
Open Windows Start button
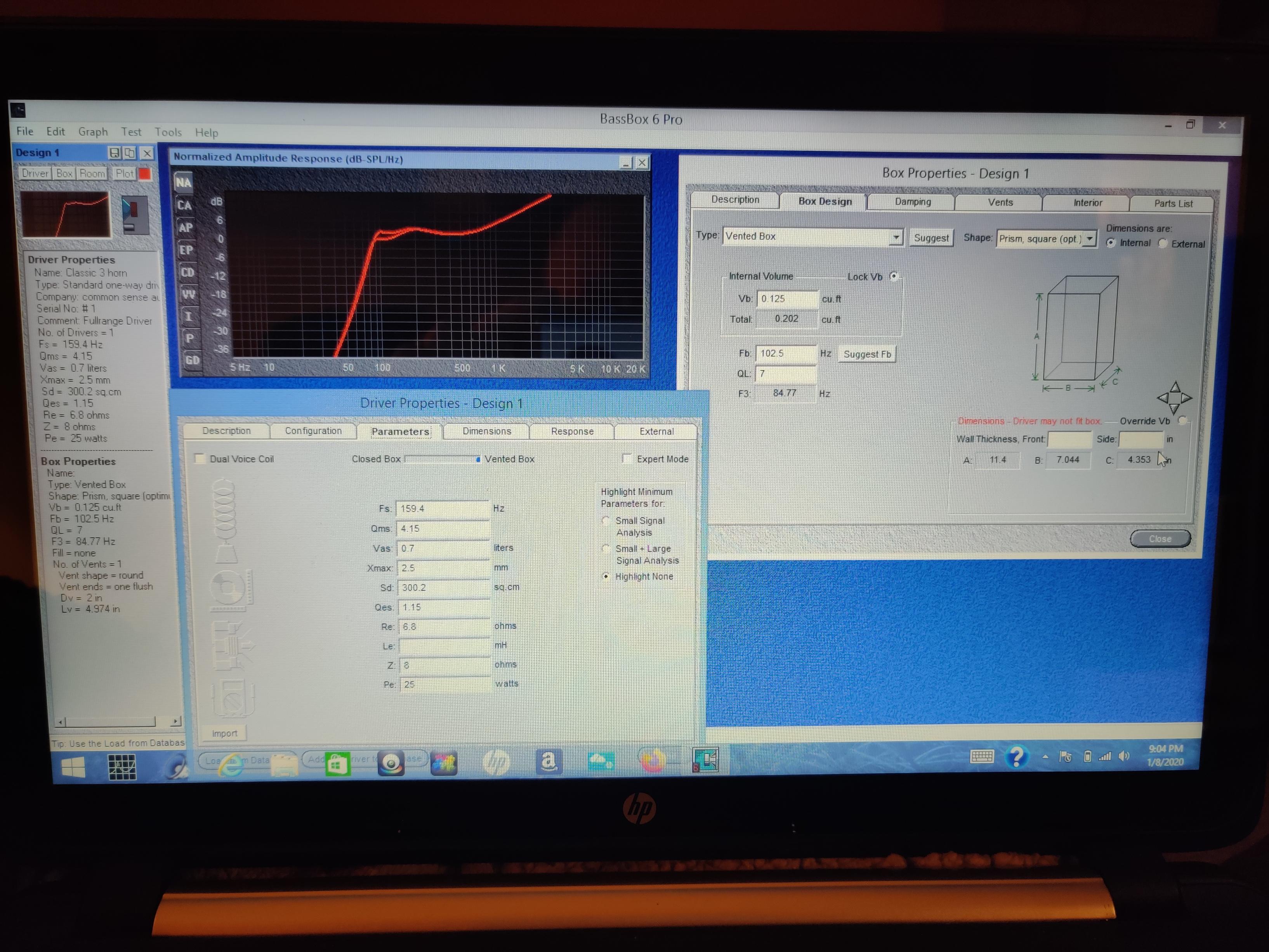[73, 767]
